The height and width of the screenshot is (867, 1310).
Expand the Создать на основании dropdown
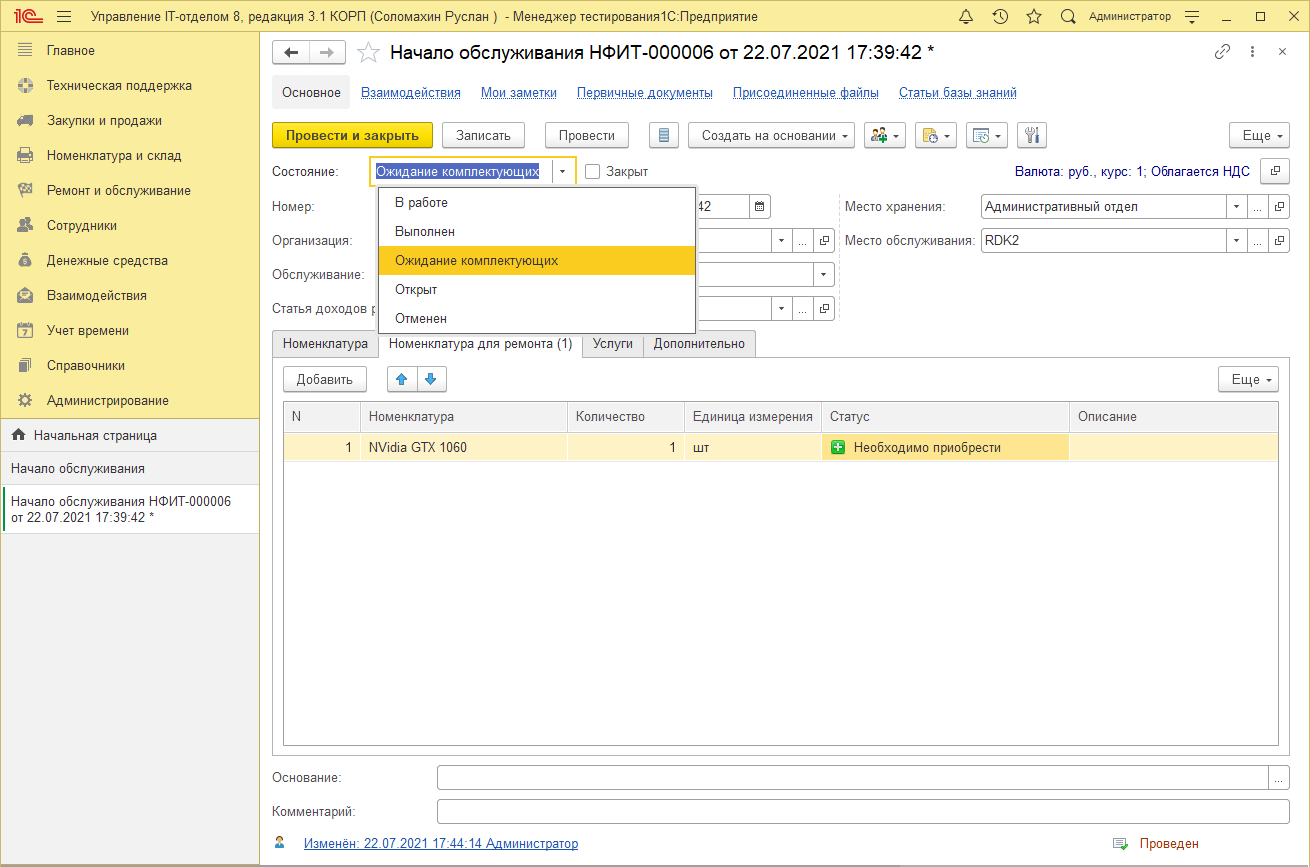[x=770, y=135]
